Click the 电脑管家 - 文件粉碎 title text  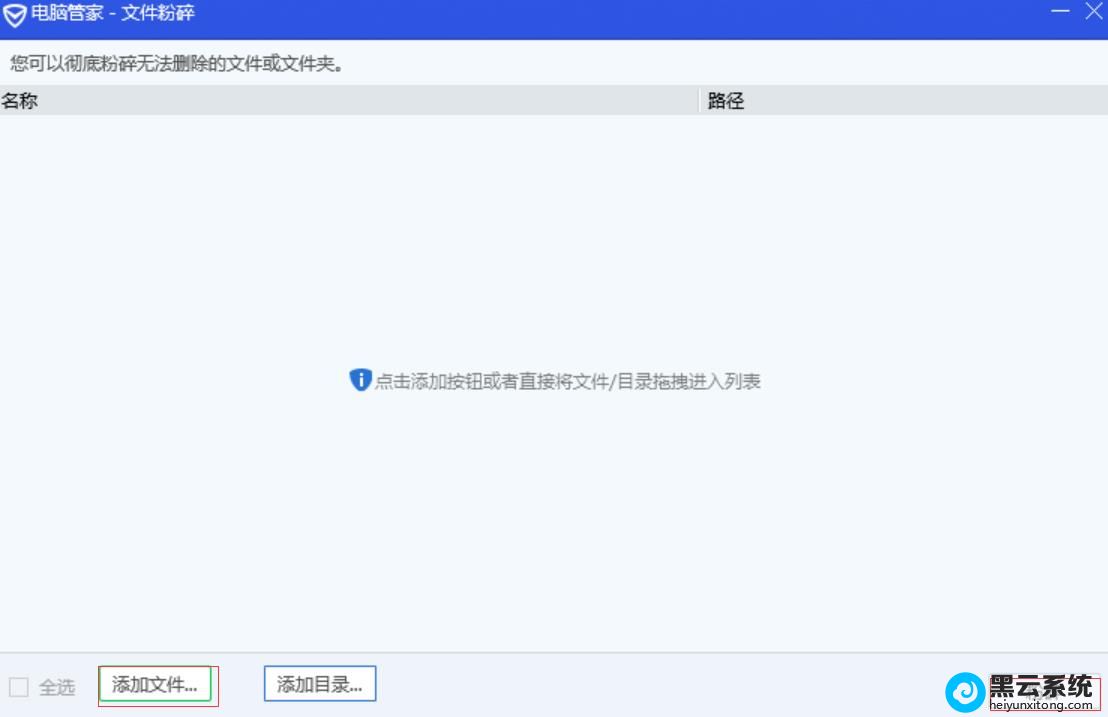pos(113,15)
